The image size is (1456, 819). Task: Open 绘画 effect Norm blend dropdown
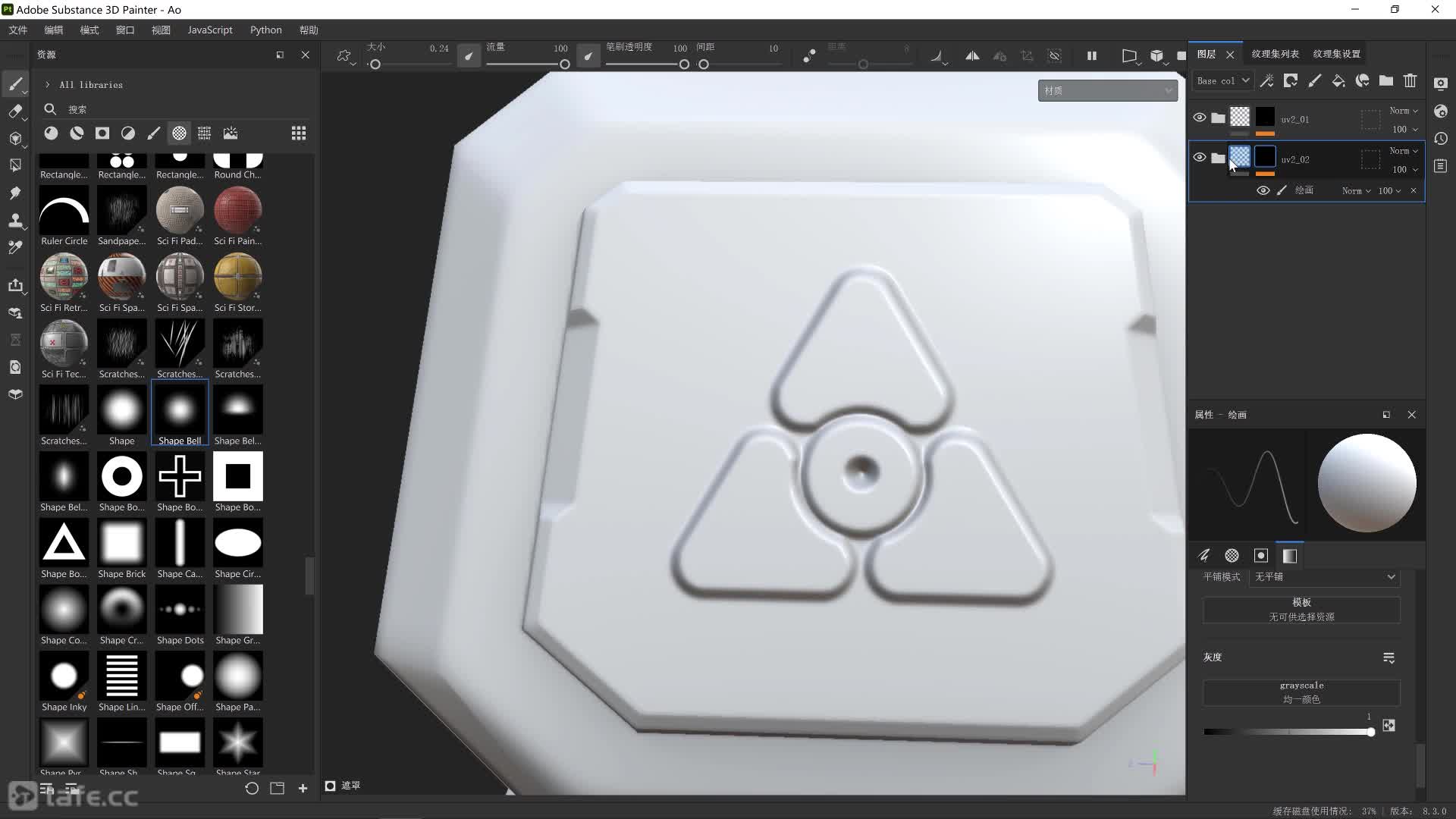point(1356,191)
